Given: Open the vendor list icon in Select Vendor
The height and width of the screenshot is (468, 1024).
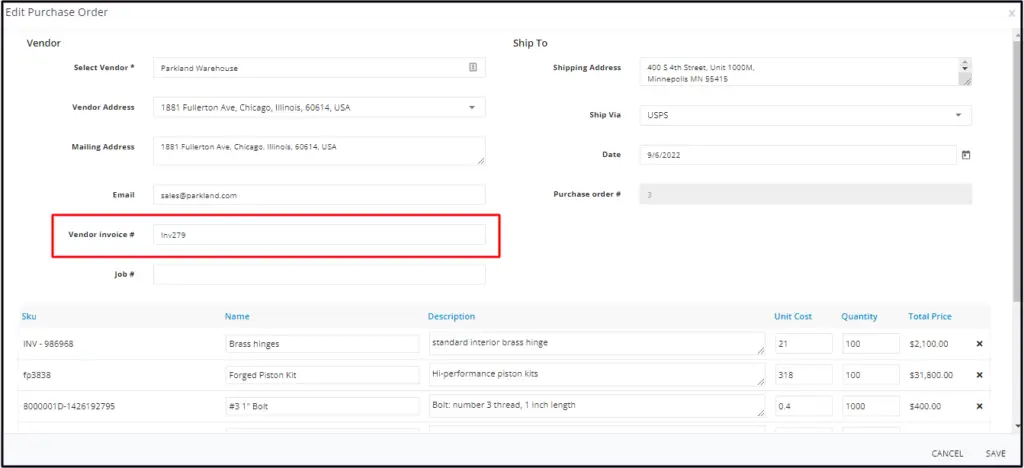Looking at the screenshot, I should click(473, 67).
